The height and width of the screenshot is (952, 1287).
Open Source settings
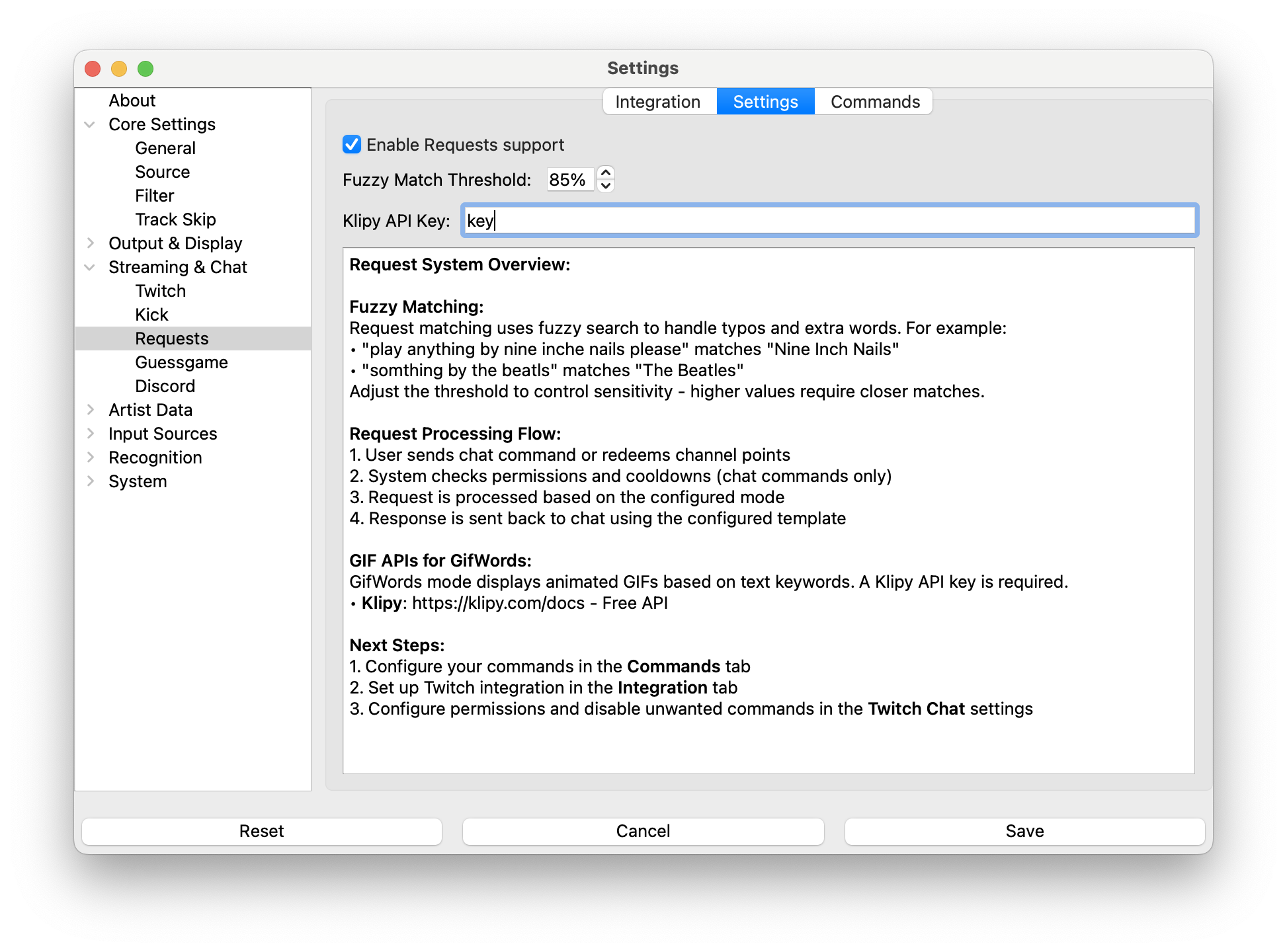coord(163,172)
